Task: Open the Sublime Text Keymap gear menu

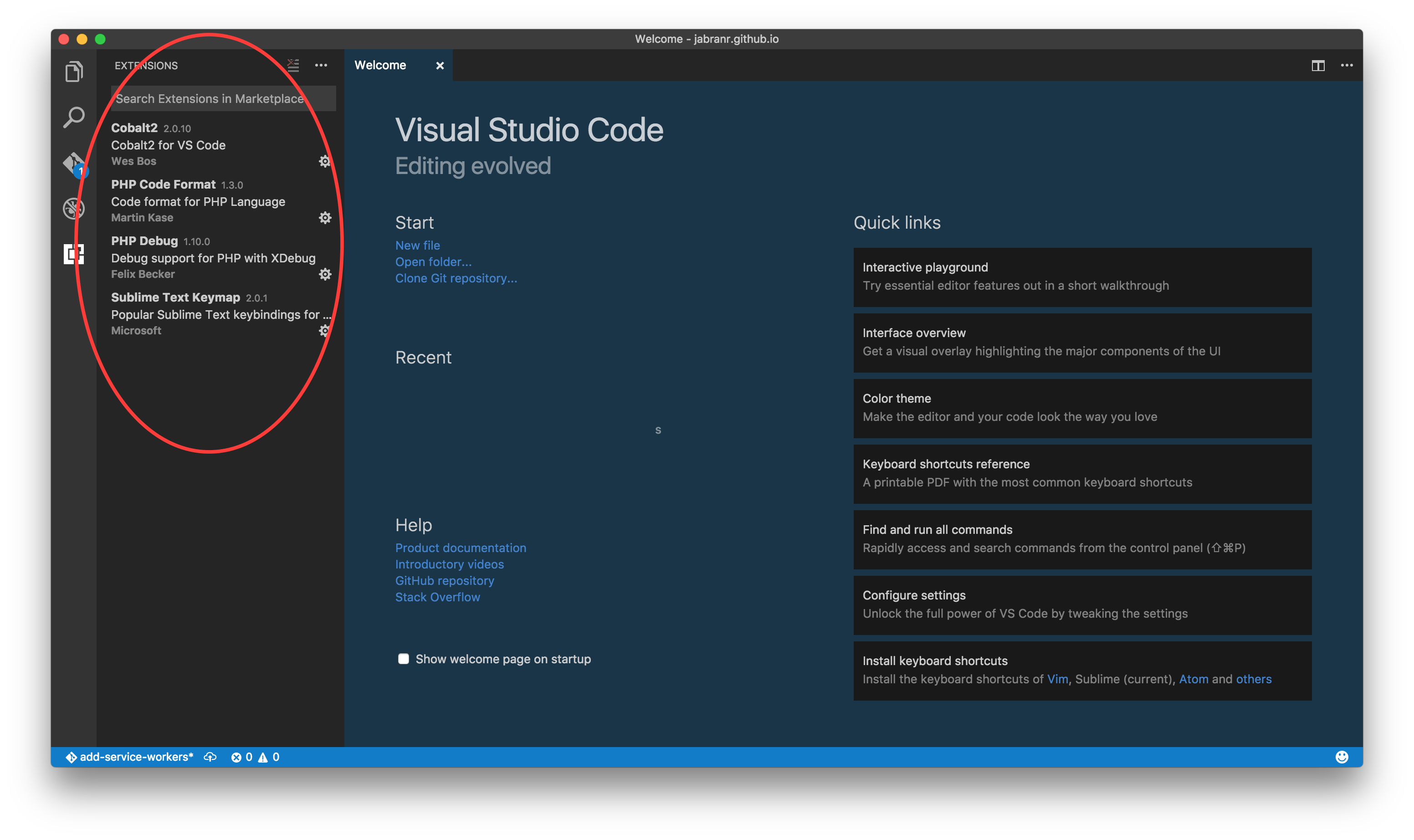Action: [x=324, y=331]
